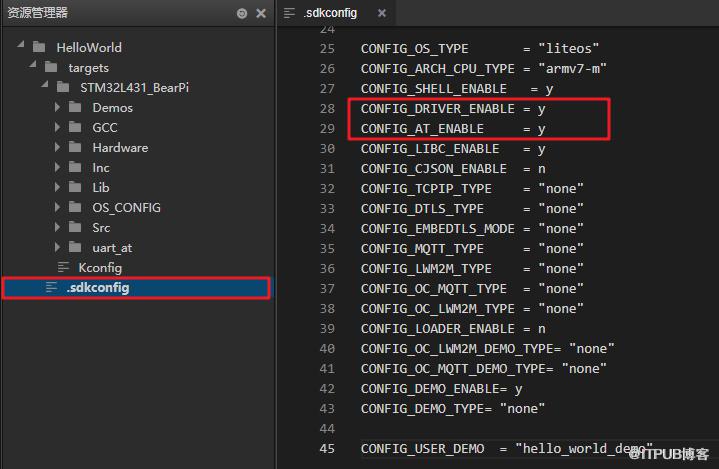
Task: Expand the OS_CONFIG folder arrow
Action: pyautogui.click(x=57, y=207)
